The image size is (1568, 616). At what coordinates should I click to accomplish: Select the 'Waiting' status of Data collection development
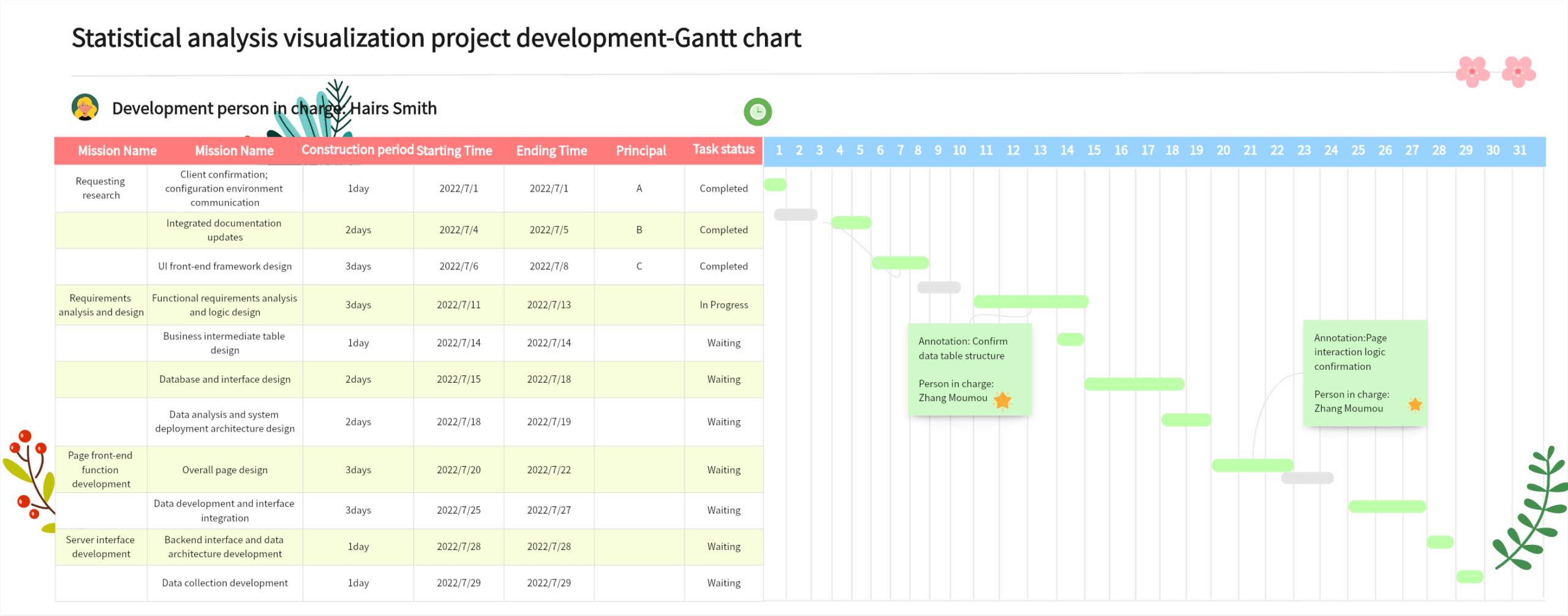[723, 582]
